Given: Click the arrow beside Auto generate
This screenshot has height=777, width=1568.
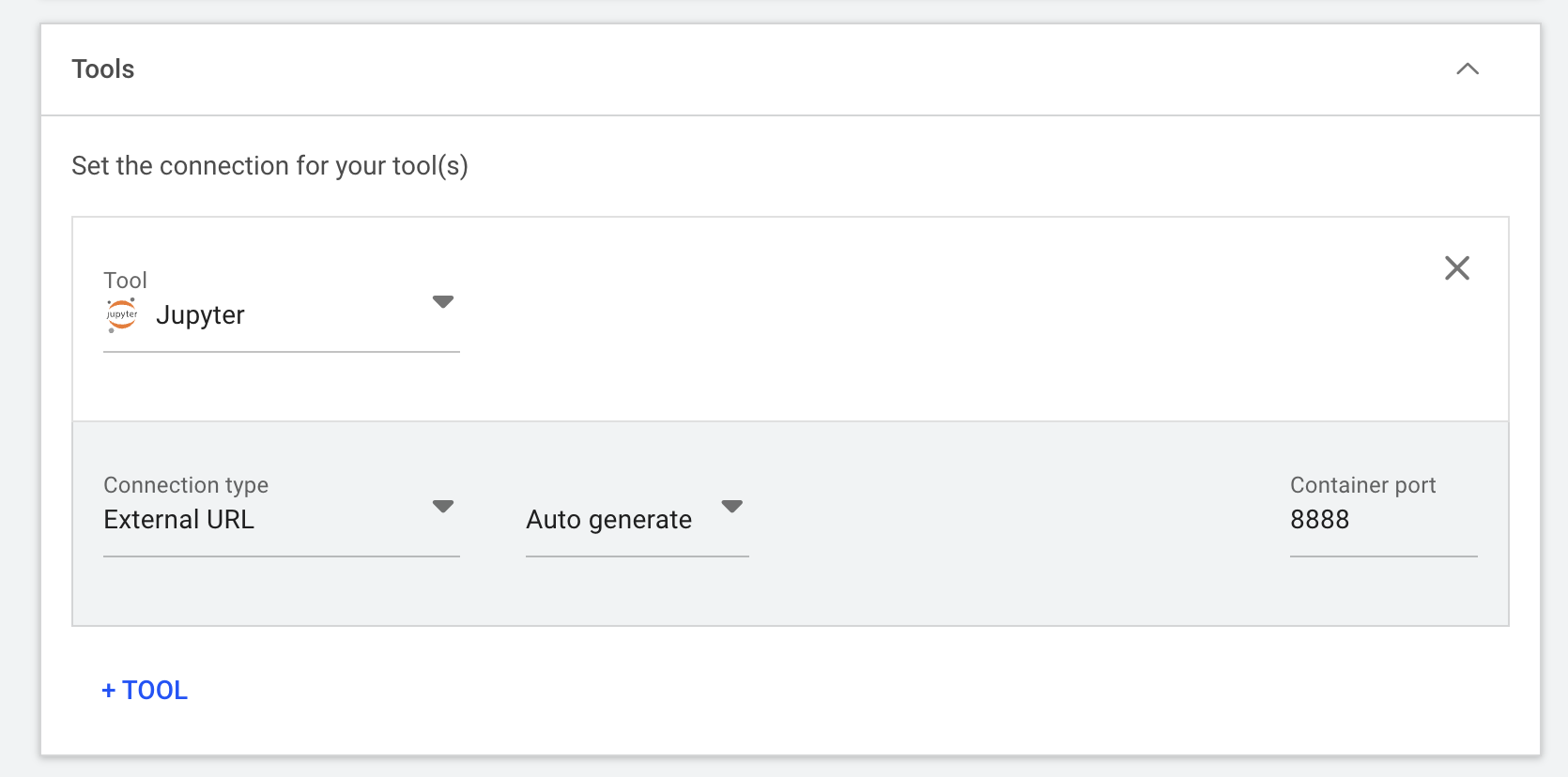Looking at the screenshot, I should coord(732,506).
